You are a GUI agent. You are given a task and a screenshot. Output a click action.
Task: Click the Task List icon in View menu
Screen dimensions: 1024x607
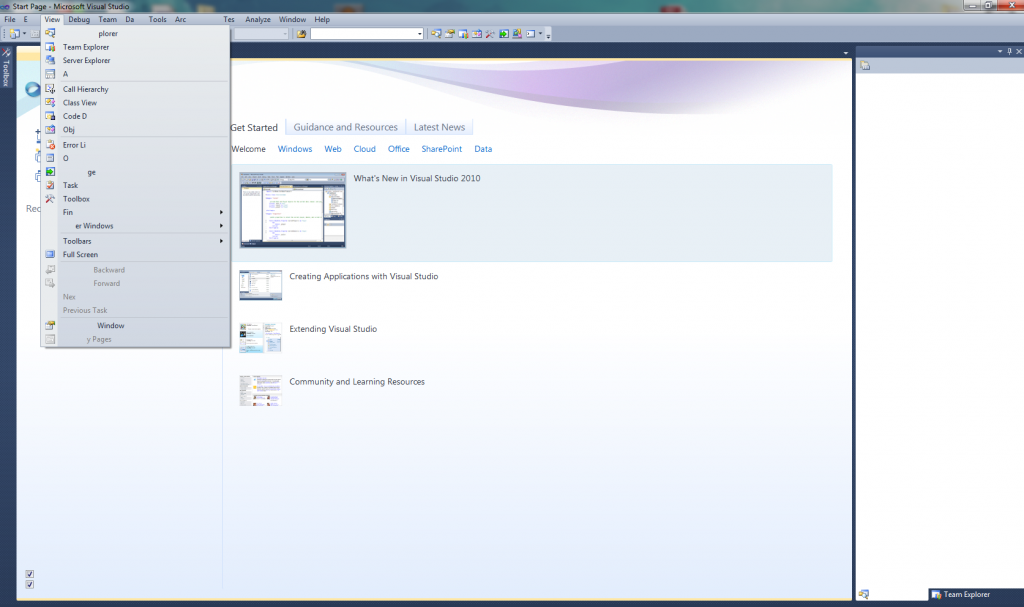(50, 186)
